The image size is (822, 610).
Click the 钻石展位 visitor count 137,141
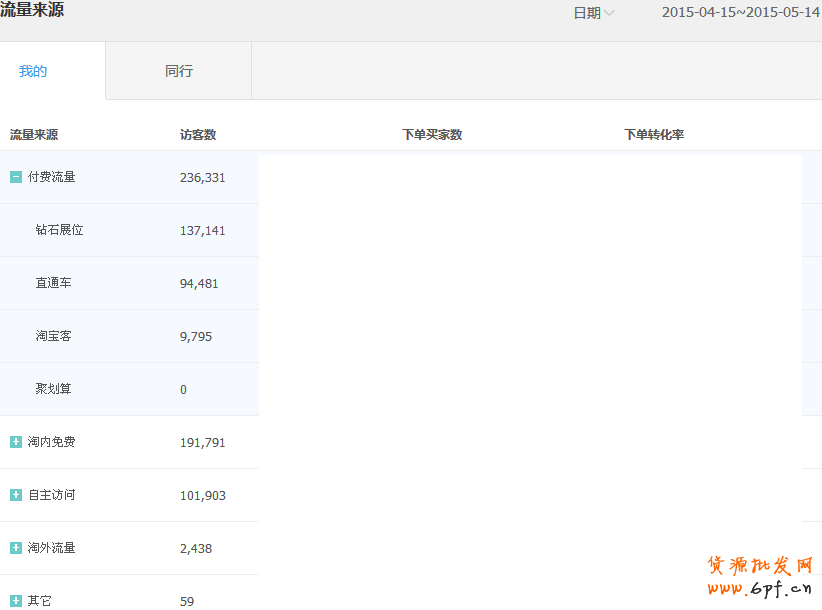203,231
